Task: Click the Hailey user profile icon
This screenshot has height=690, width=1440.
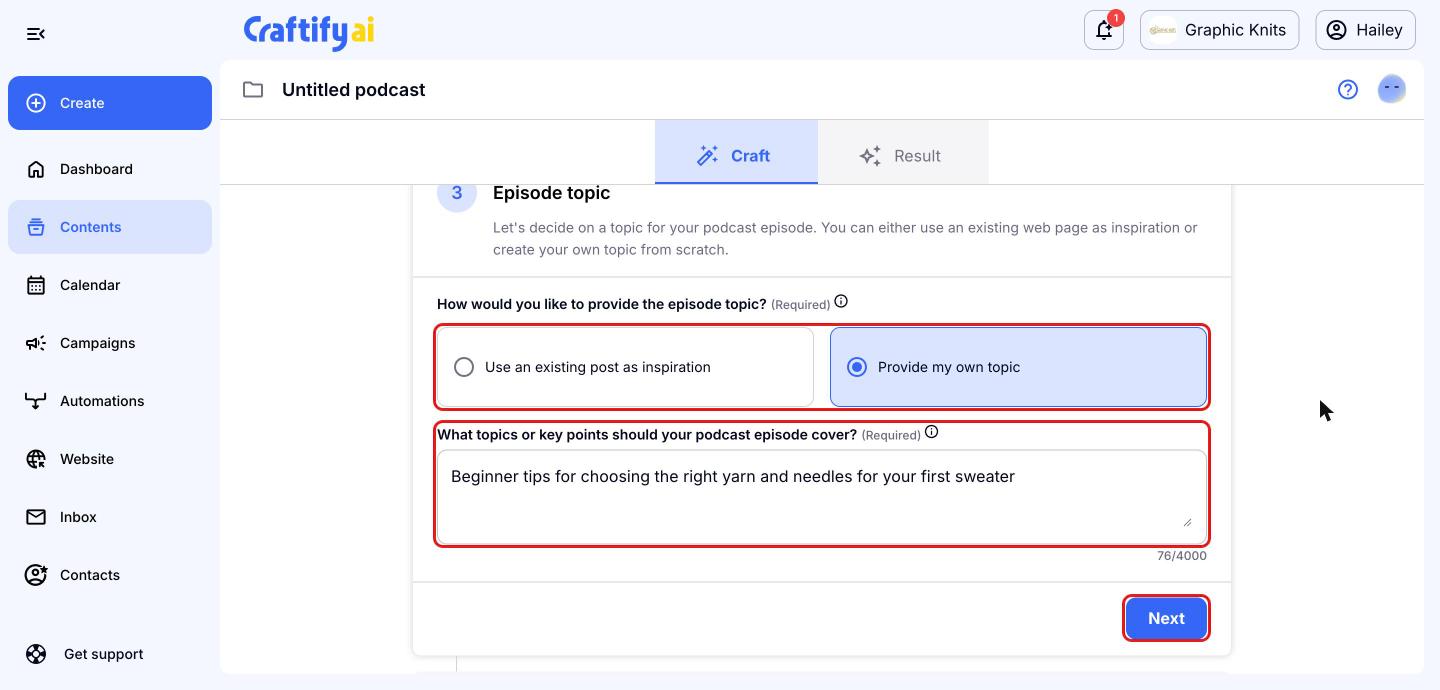Action: click(1336, 30)
